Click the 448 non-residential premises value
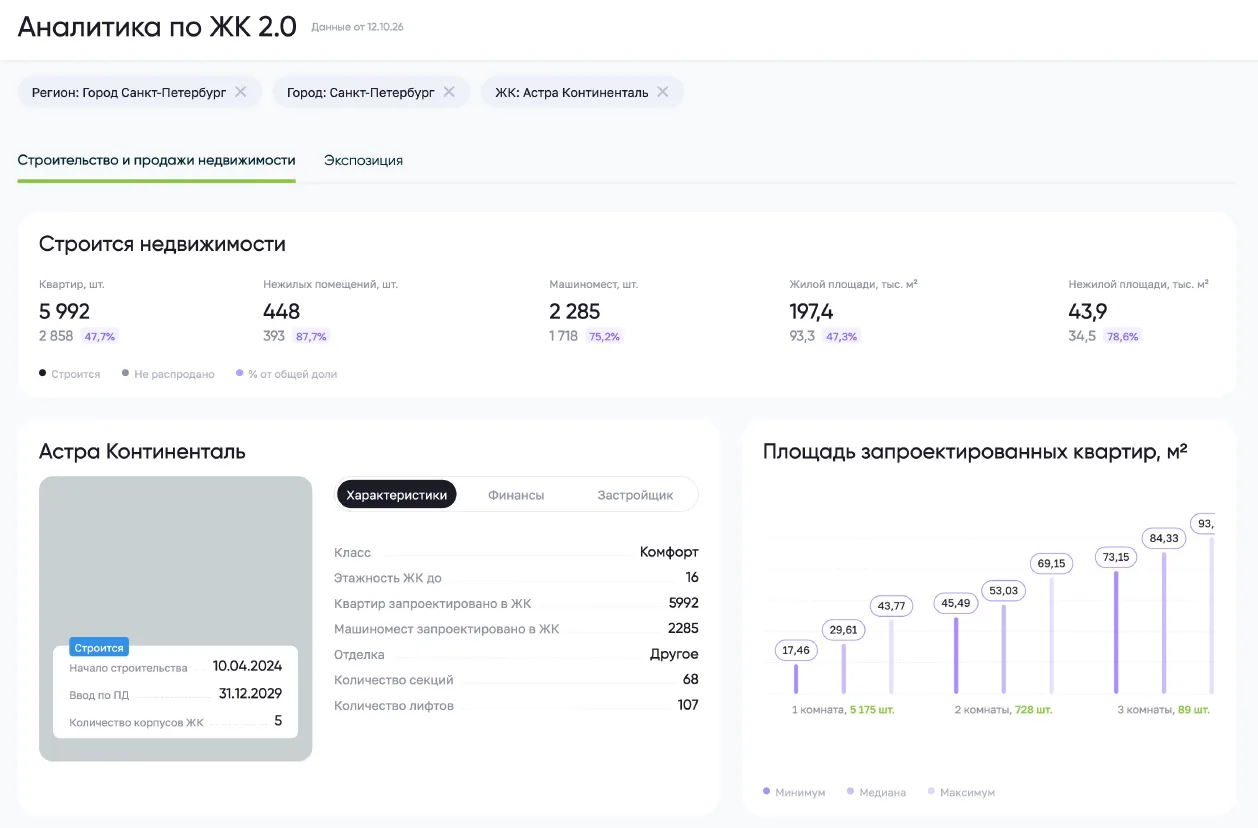The height and width of the screenshot is (828, 1258). click(x=282, y=311)
